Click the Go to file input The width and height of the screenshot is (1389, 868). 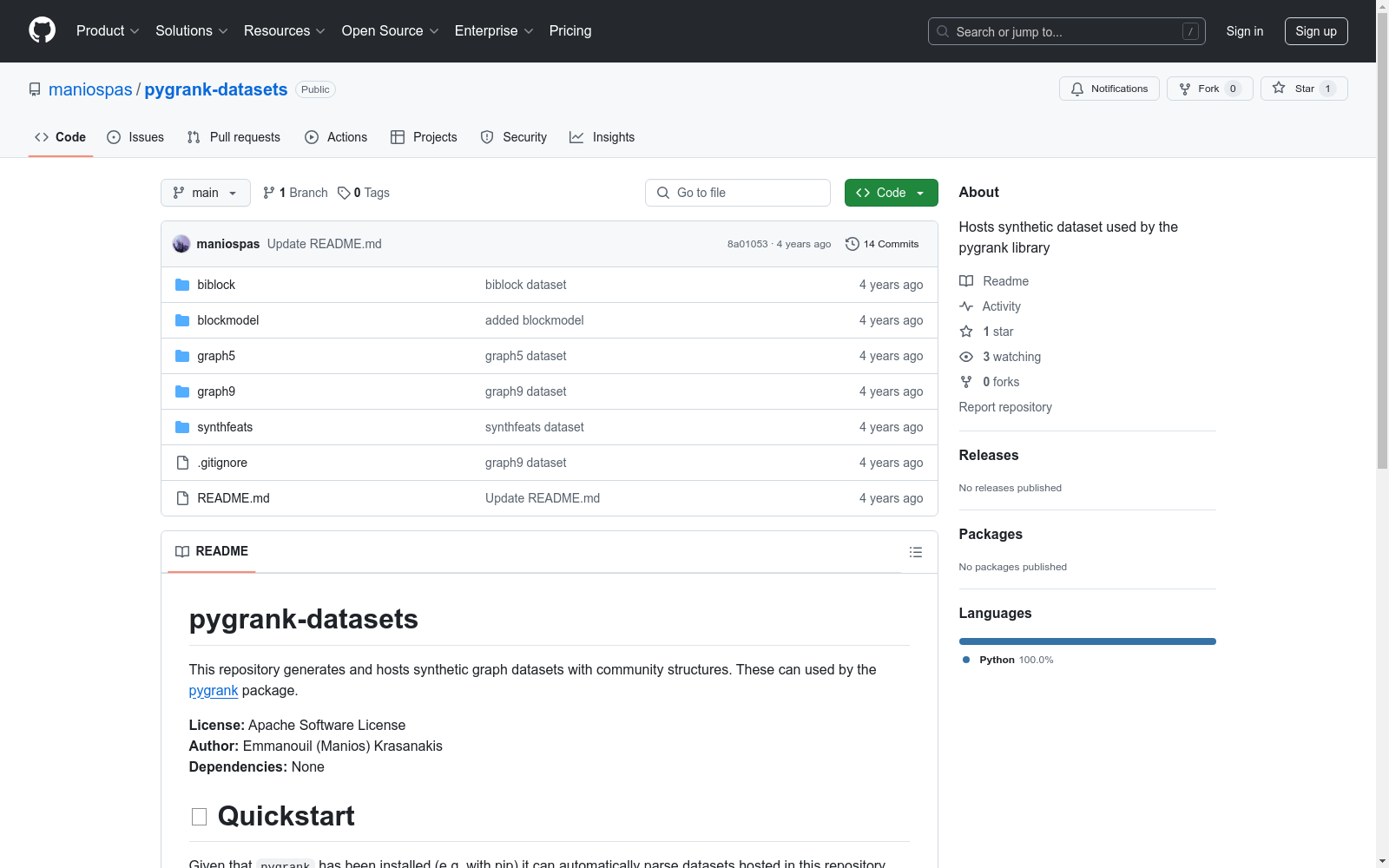click(738, 193)
